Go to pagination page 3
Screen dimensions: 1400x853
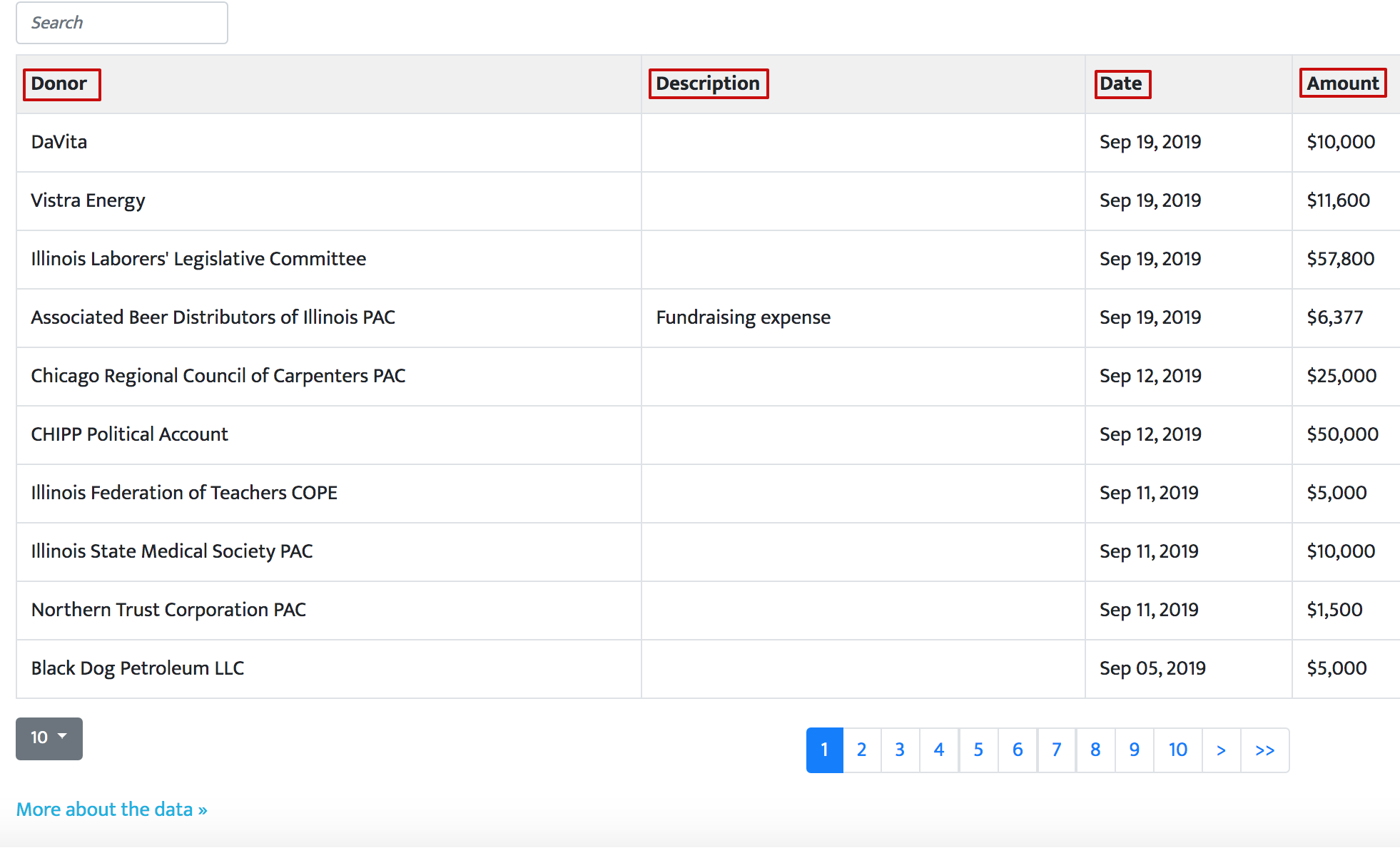pyautogui.click(x=901, y=750)
